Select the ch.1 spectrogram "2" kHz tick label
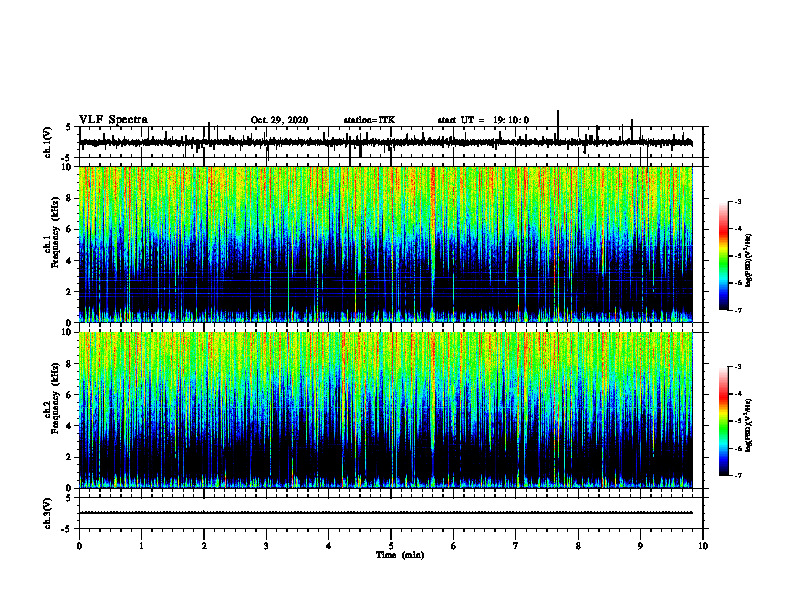This screenshot has height=612, width=792. tap(70, 292)
